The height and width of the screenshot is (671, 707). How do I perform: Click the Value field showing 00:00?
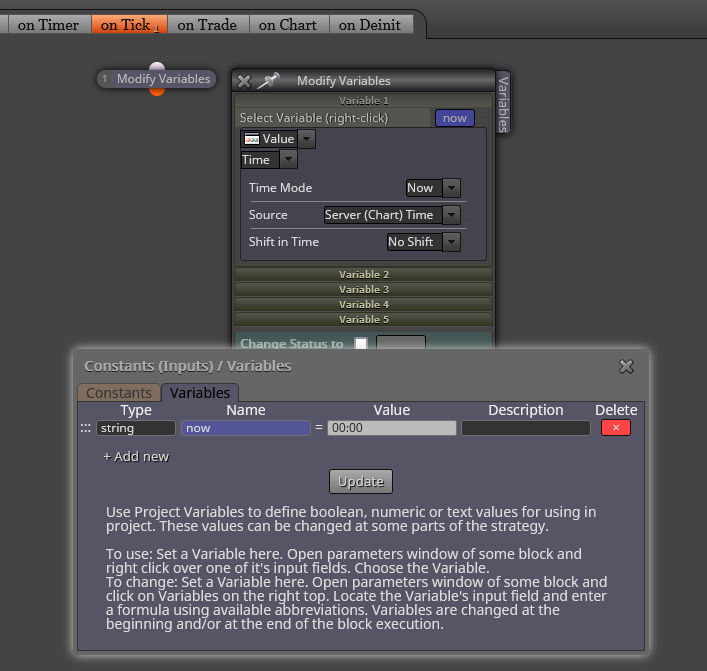(392, 428)
